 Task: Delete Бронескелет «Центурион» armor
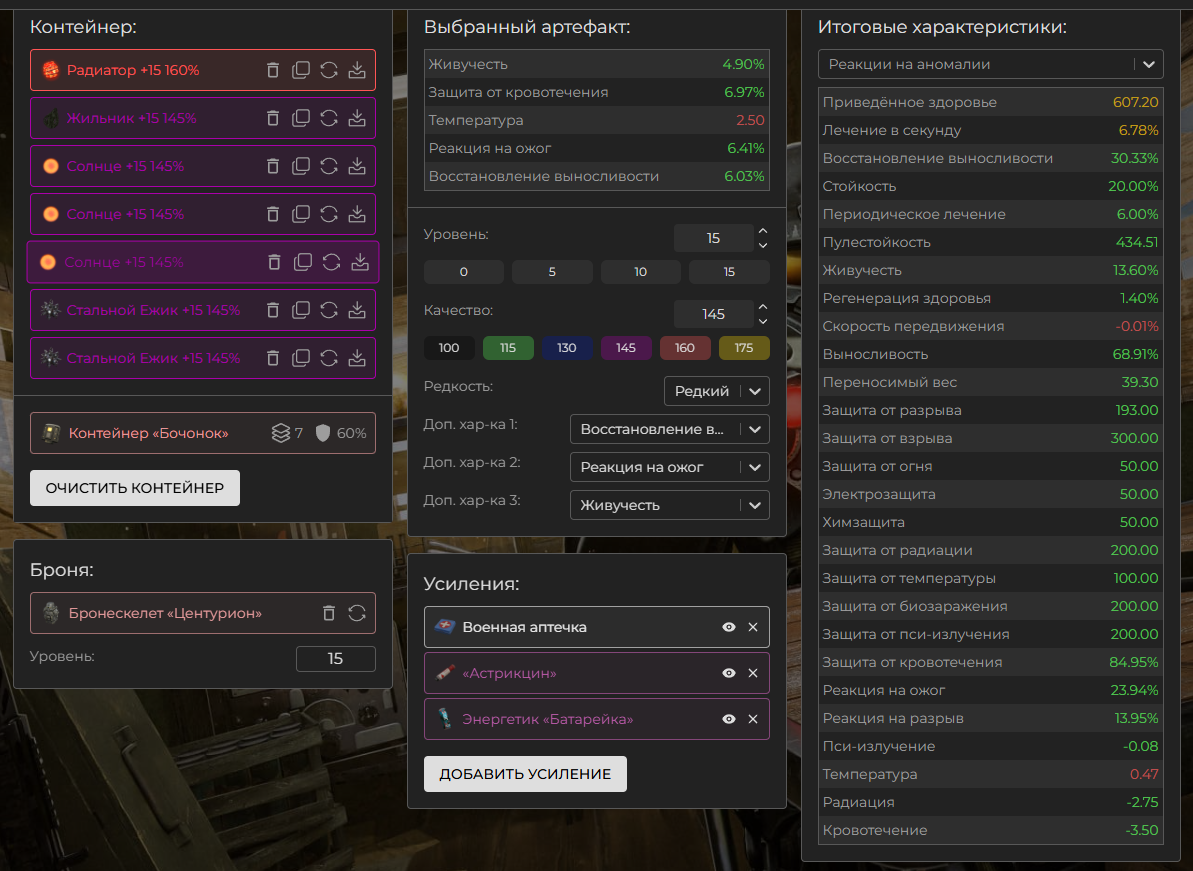[329, 613]
